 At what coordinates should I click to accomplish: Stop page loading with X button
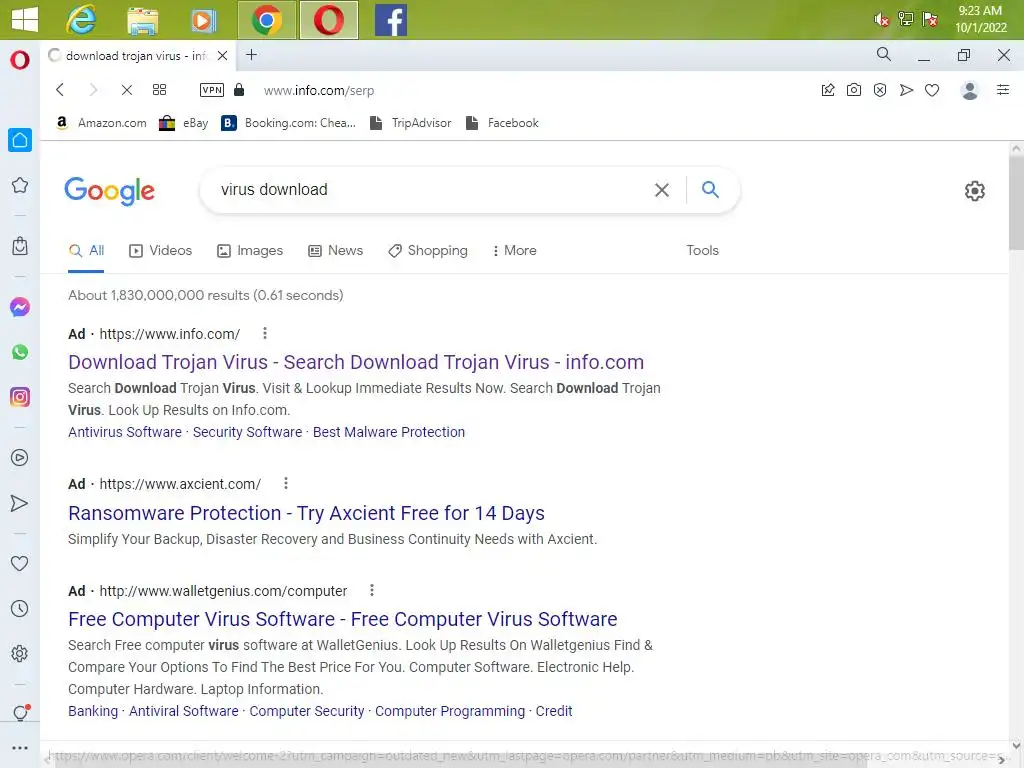127,90
